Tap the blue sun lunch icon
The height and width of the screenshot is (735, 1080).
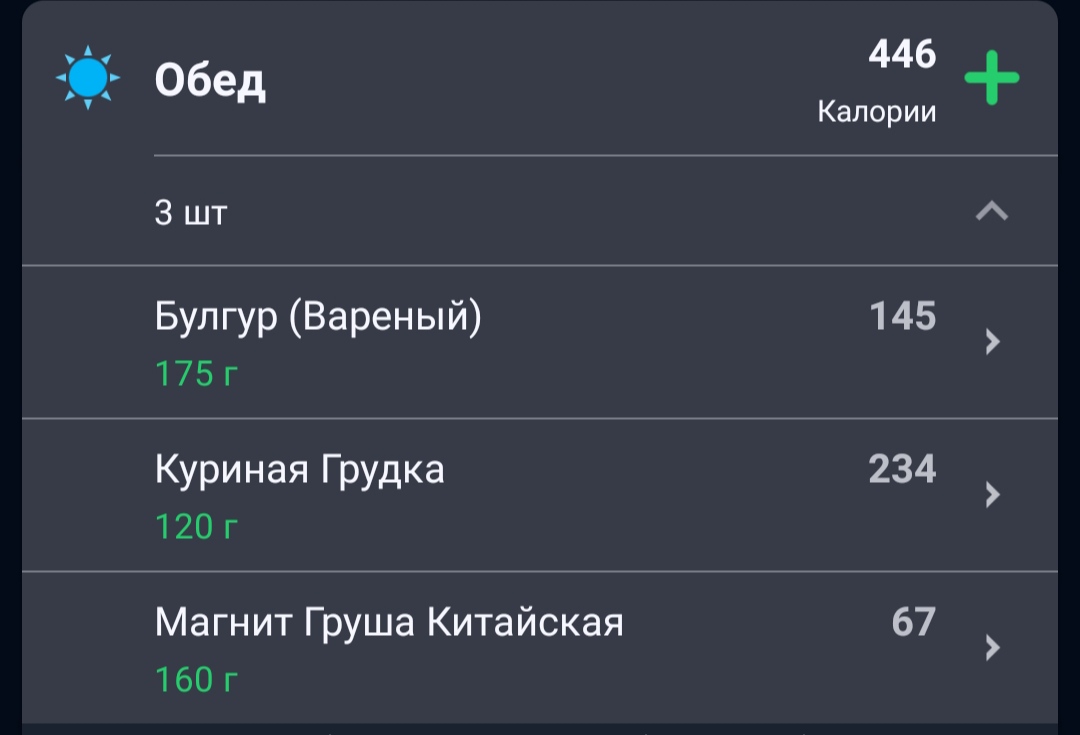click(x=87, y=78)
